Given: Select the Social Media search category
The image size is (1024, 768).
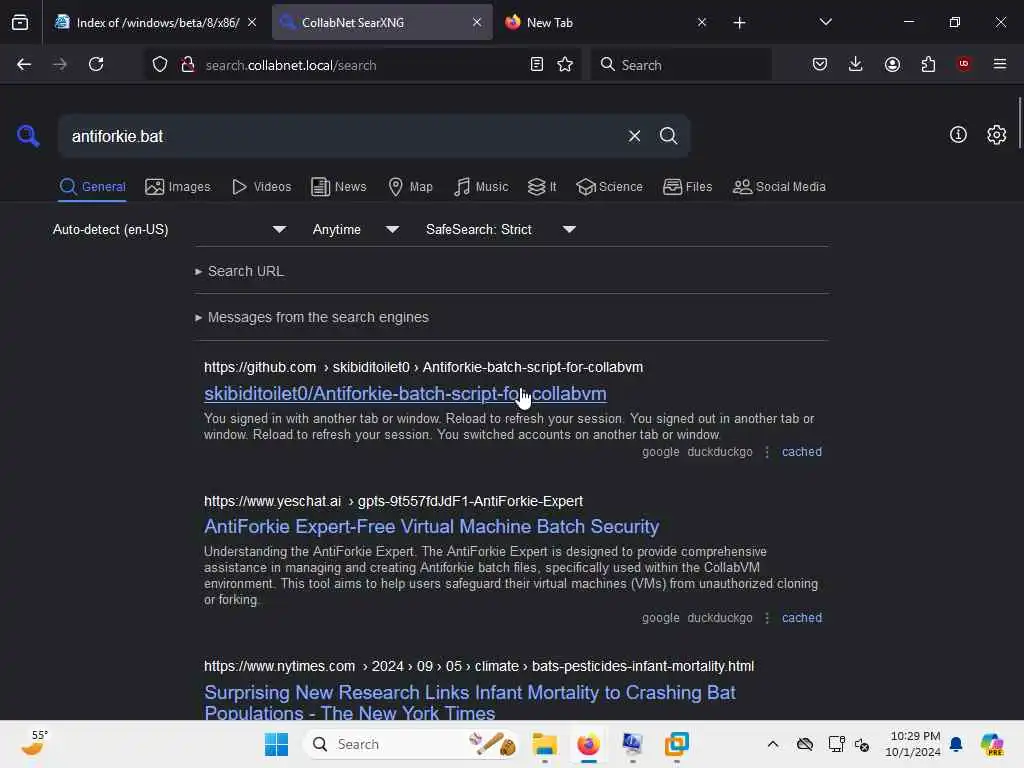Looking at the screenshot, I should point(779,187).
